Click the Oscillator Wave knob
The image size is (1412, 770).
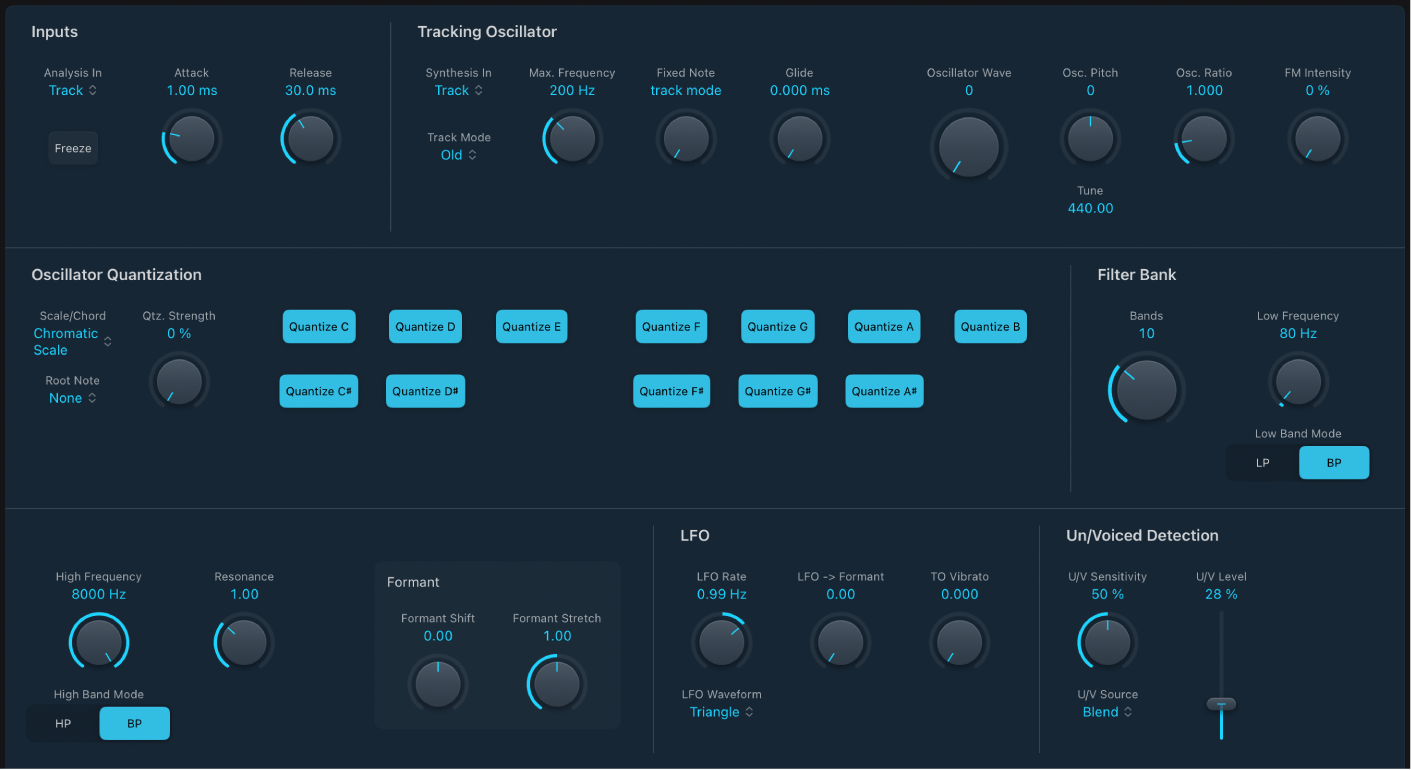pos(968,145)
